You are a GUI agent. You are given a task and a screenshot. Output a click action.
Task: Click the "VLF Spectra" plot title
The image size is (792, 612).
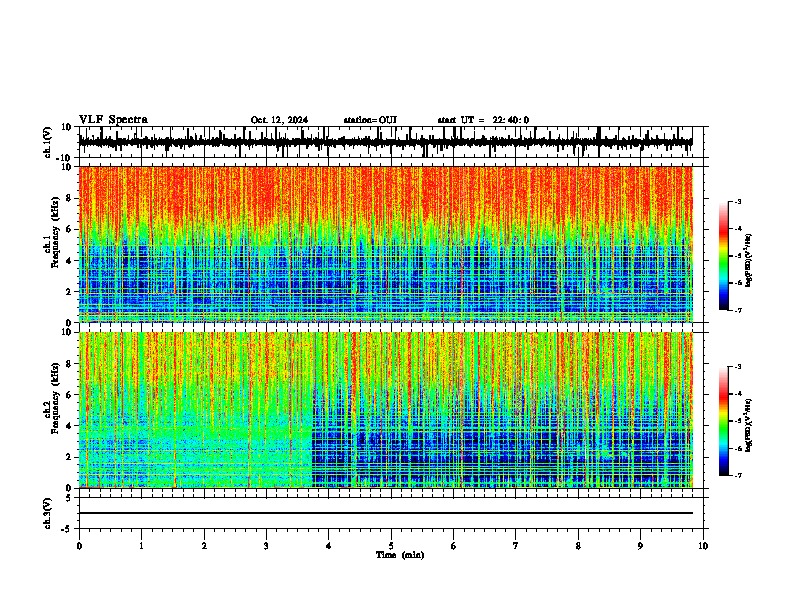tap(113, 120)
